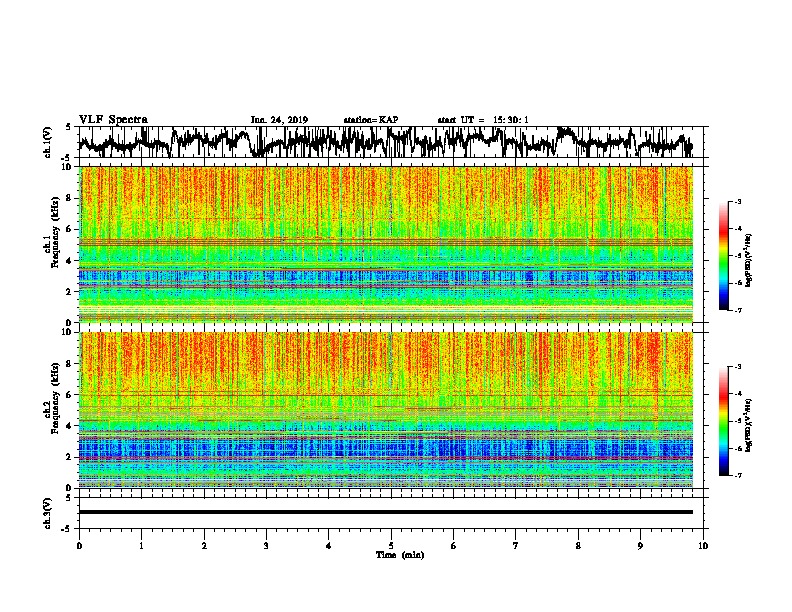Click the "-3" label on ch.1 color bar

(x=737, y=201)
